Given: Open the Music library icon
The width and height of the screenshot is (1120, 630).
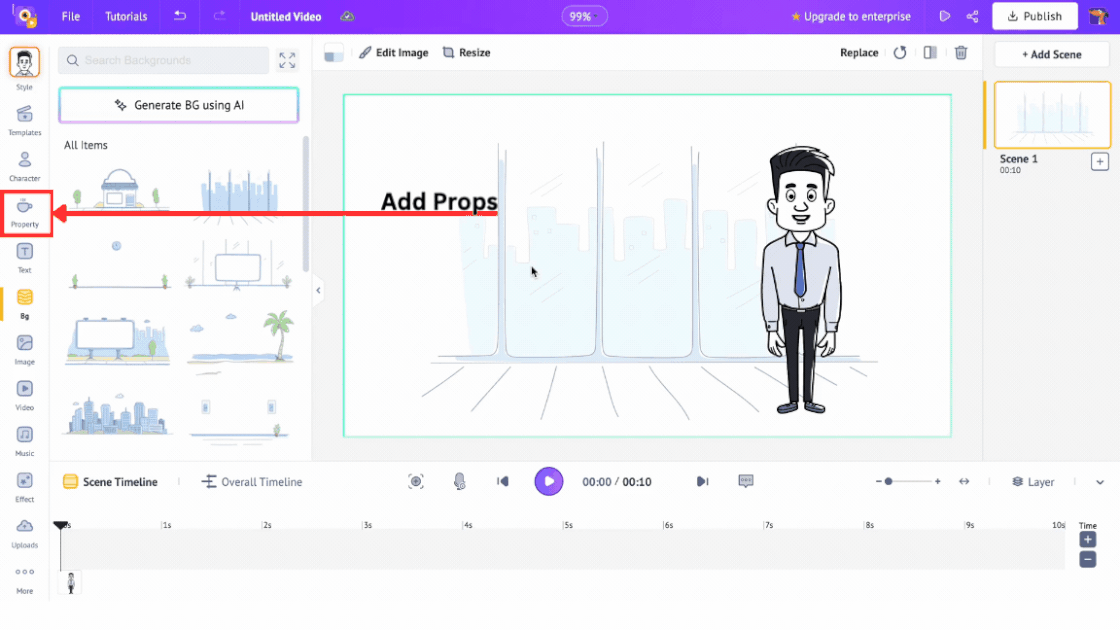Looking at the screenshot, I should (25, 438).
